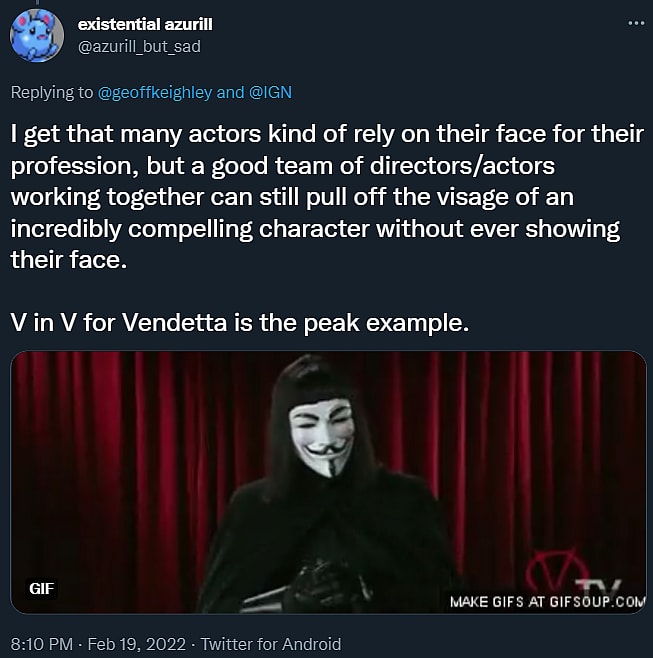Click the GIF badge on the media
The image size is (653, 658).
click(41, 588)
